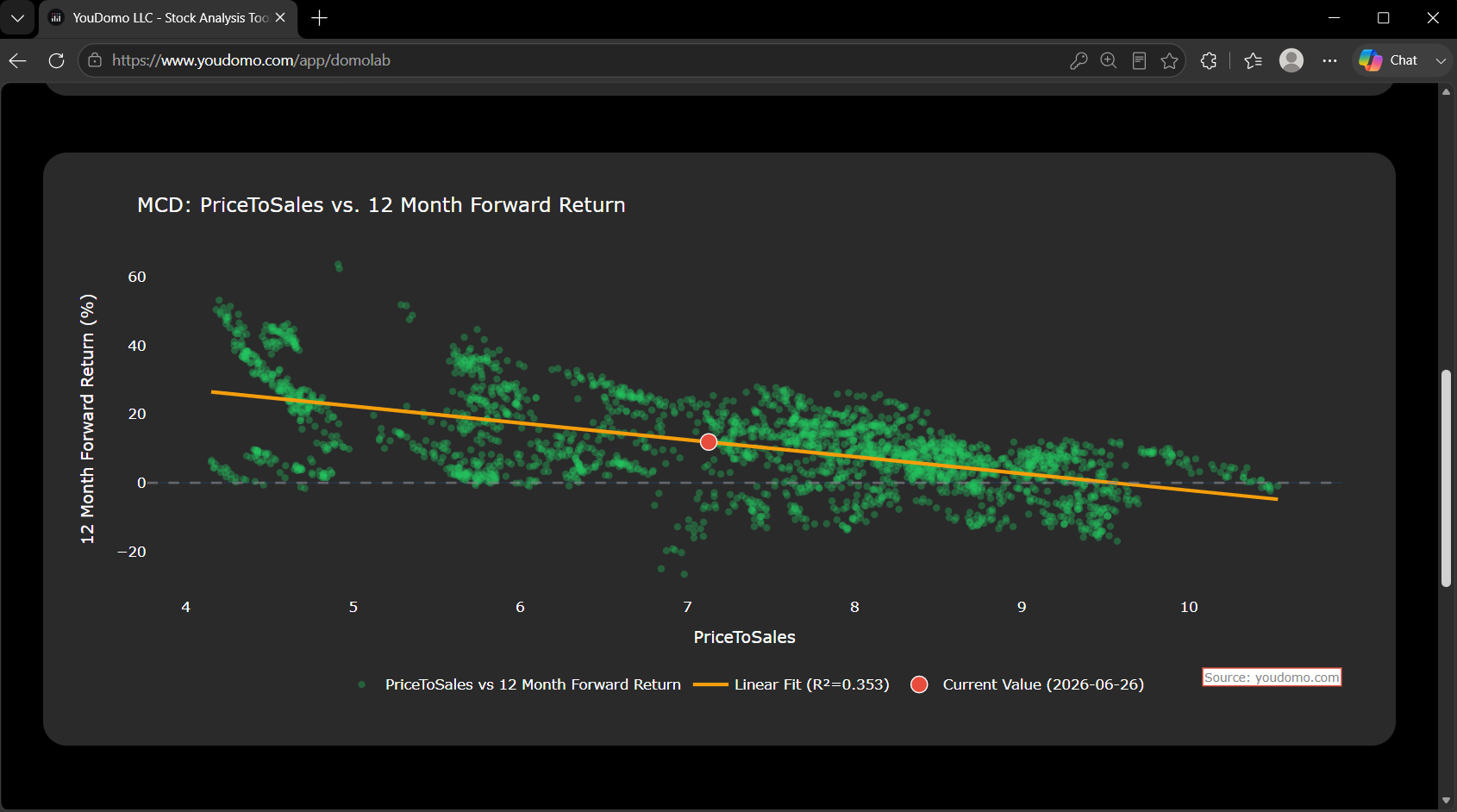Click the PriceToSales x-axis label
1457x812 pixels.
[745, 637]
